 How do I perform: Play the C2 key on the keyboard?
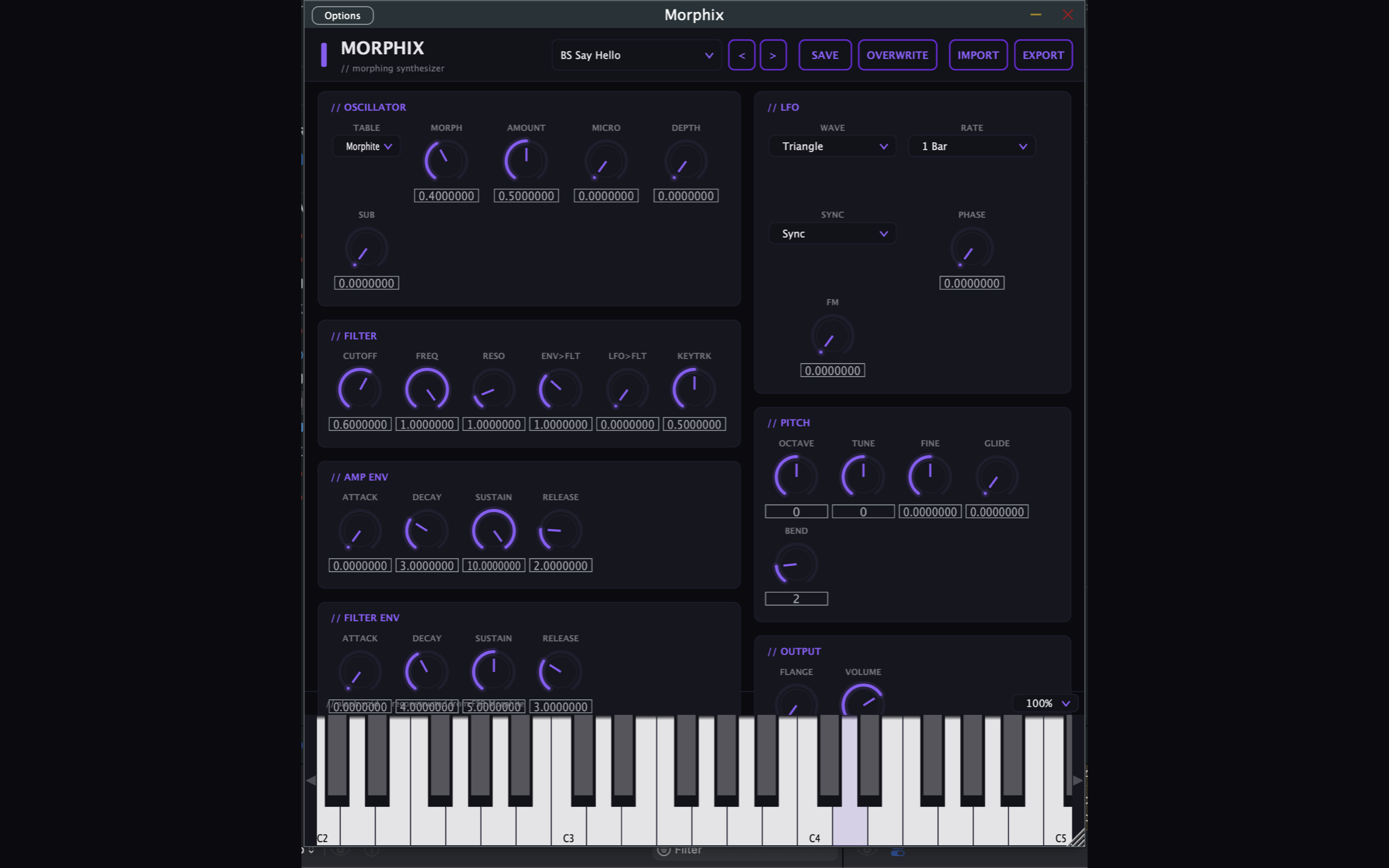coord(328,827)
